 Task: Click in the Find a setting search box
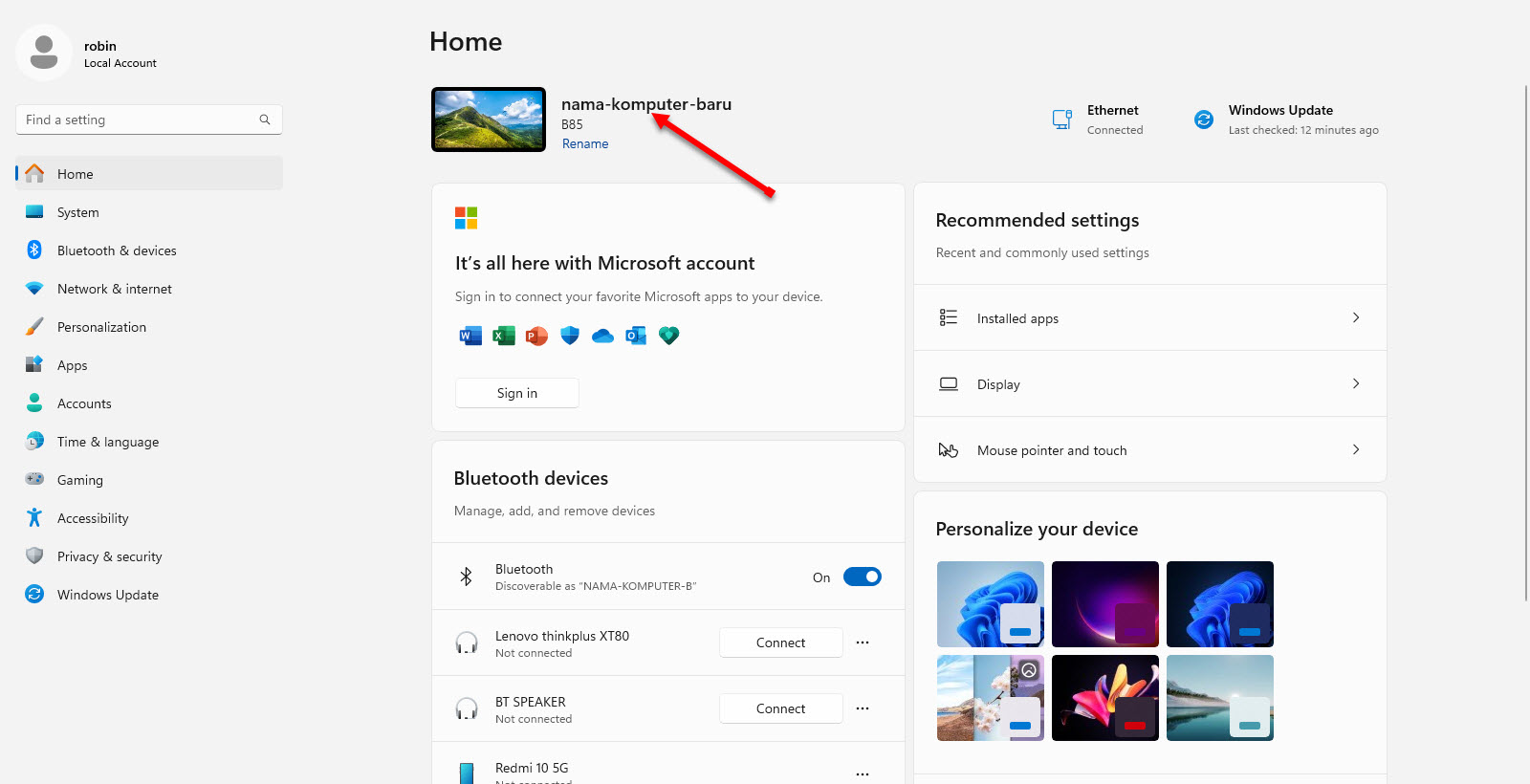point(139,120)
